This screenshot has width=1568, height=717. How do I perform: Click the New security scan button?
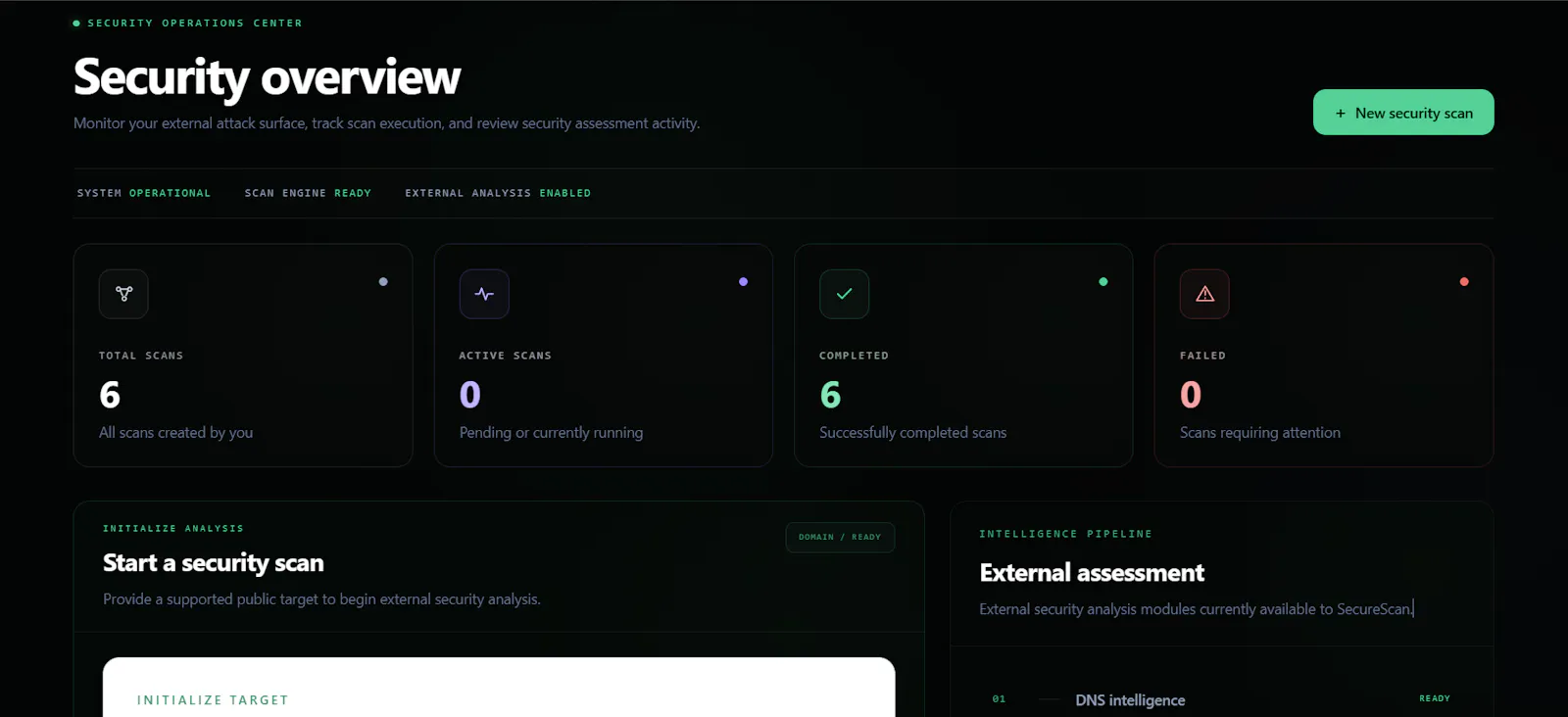pyautogui.click(x=1403, y=113)
